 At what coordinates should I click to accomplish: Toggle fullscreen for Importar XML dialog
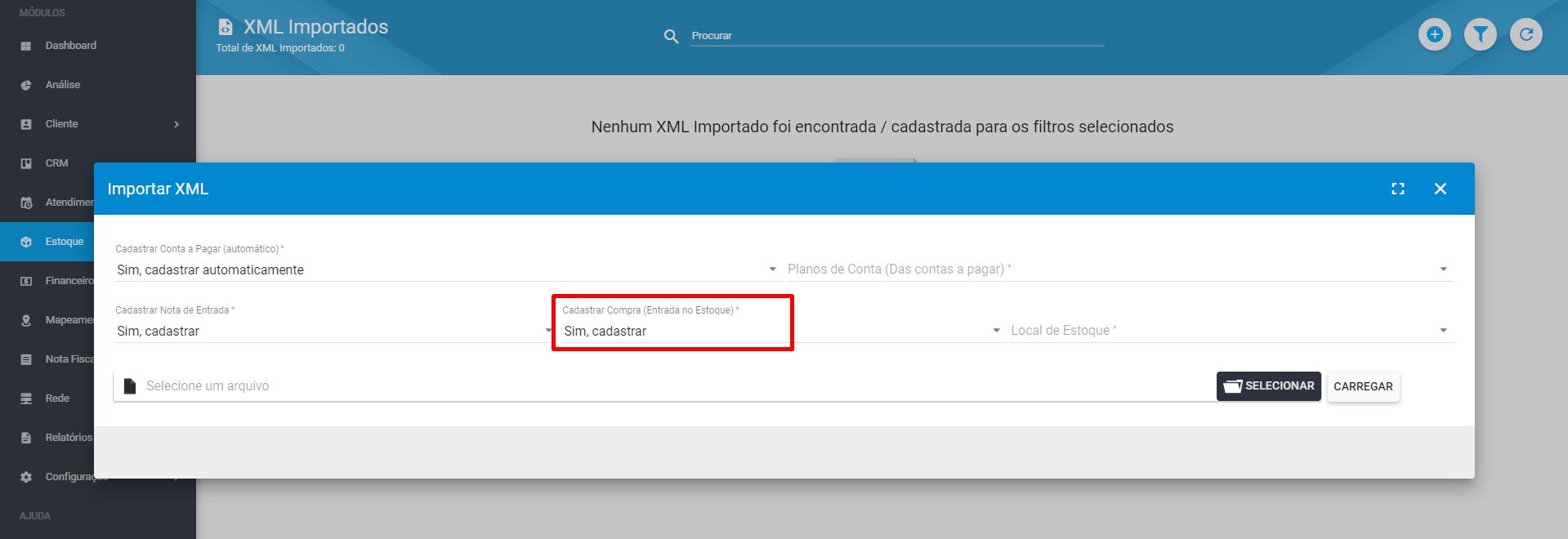point(1398,189)
